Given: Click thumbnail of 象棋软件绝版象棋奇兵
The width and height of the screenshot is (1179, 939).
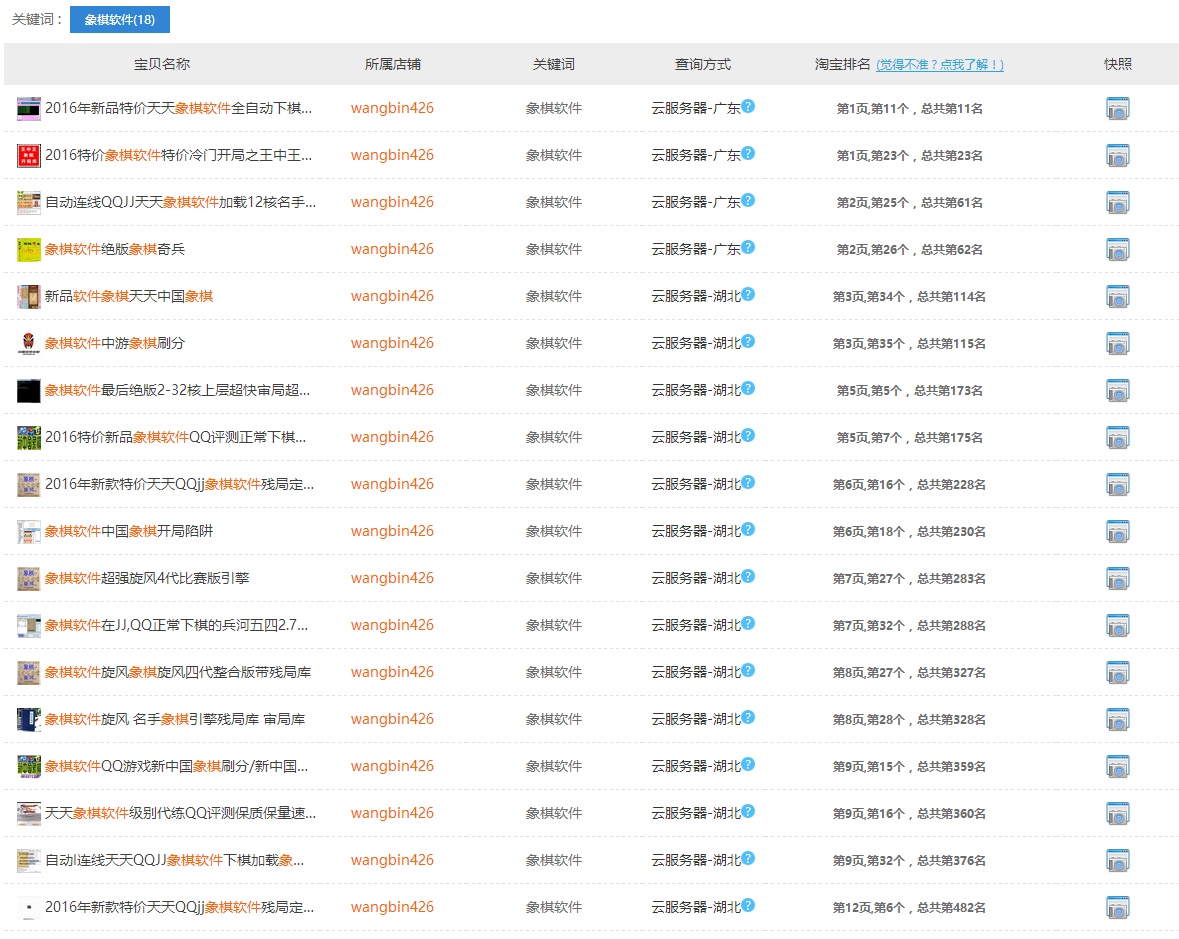Looking at the screenshot, I should click(29, 250).
